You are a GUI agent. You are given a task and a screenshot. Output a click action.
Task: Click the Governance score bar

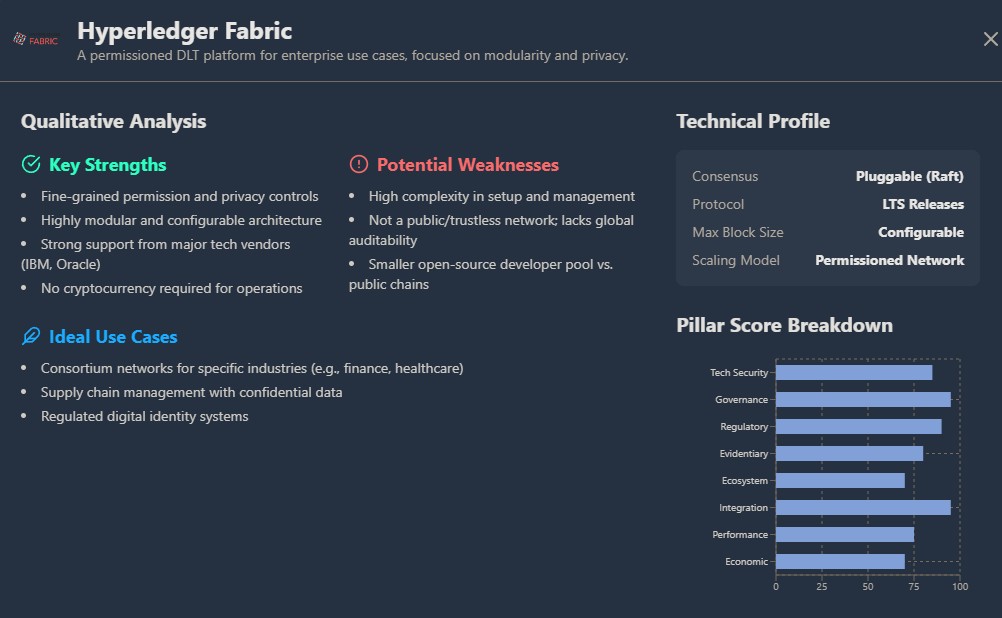tap(862, 400)
